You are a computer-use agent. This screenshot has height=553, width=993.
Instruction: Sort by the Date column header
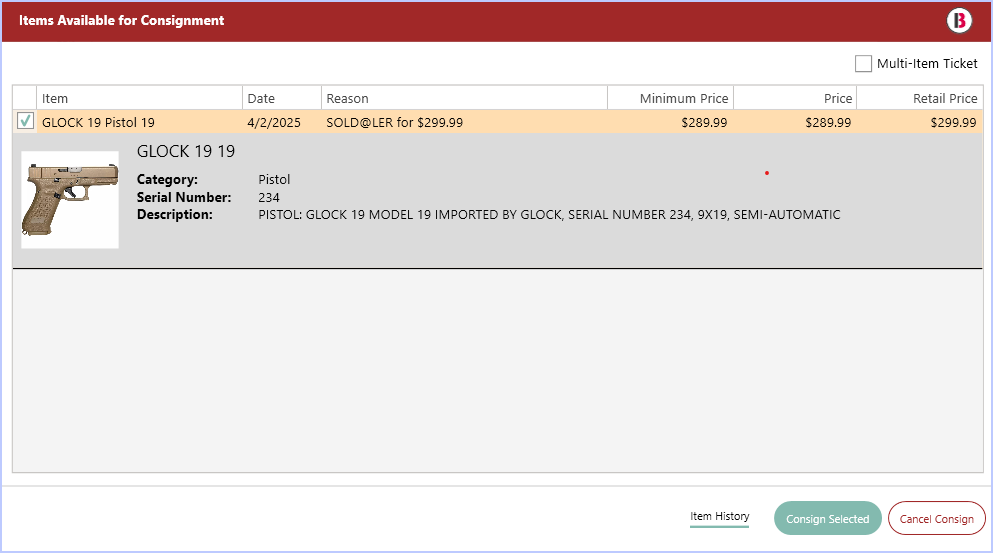coord(282,98)
